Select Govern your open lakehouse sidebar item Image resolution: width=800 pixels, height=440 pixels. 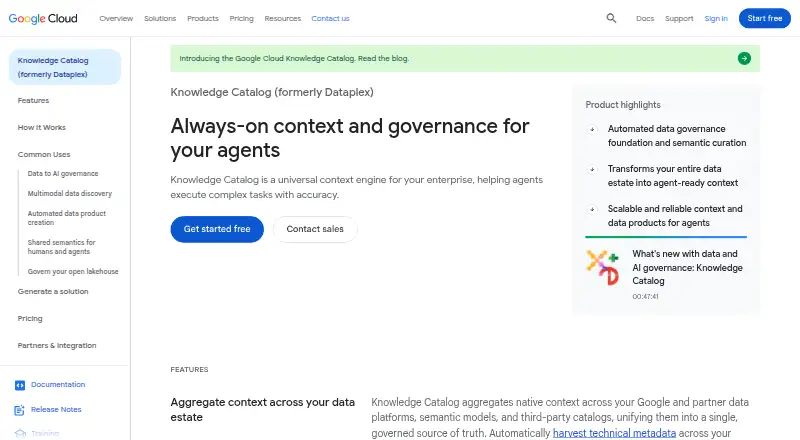[73, 272]
